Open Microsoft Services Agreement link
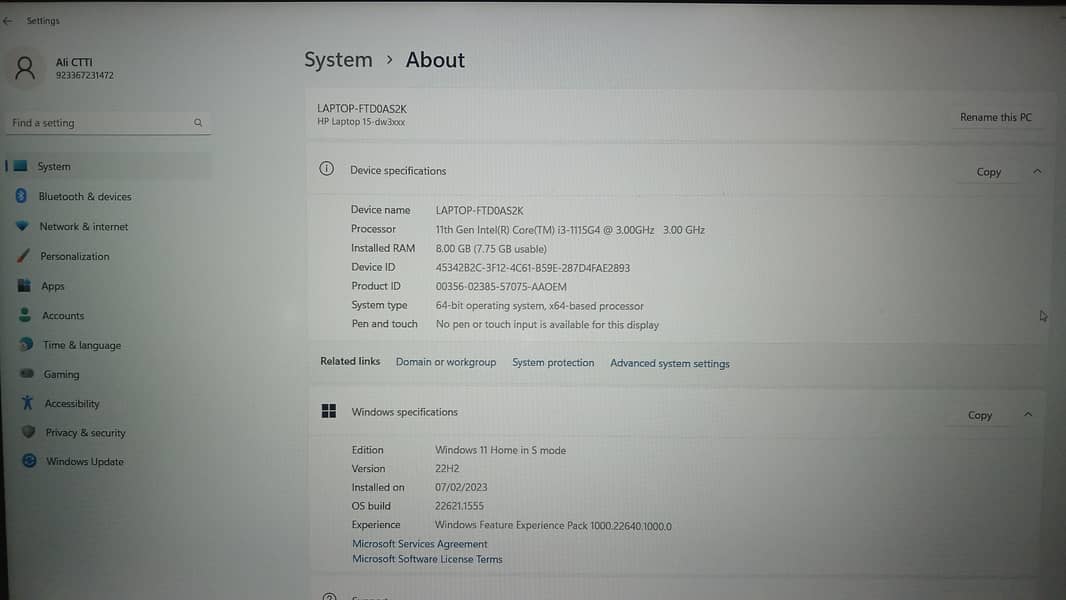This screenshot has width=1066, height=600. [419, 544]
